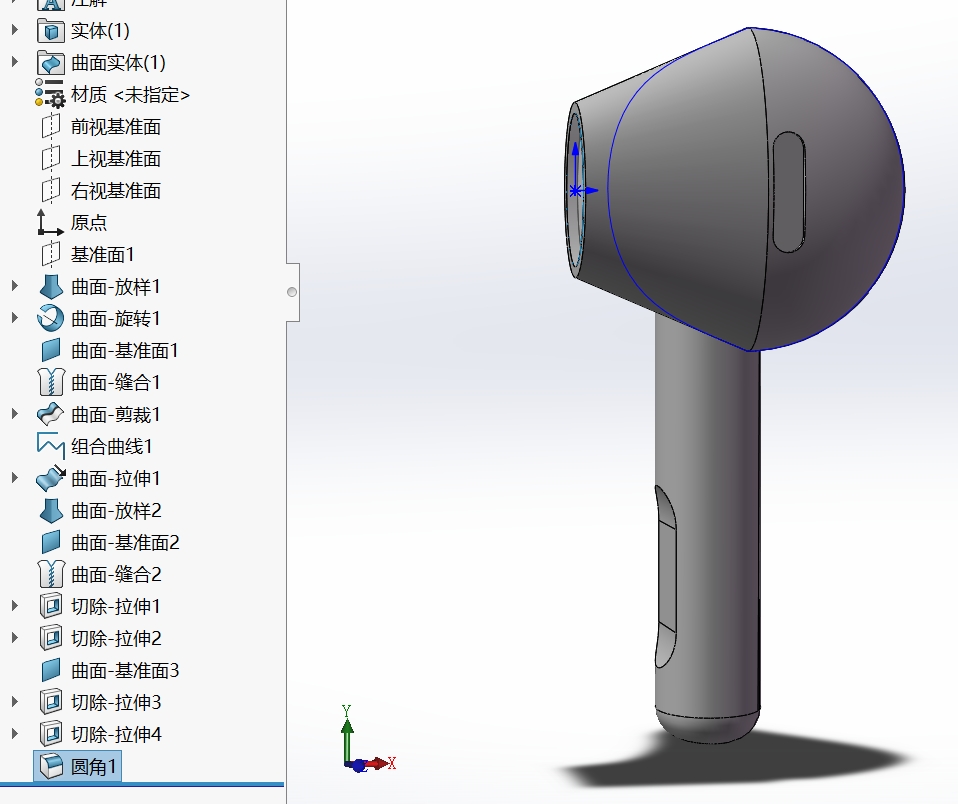Click the 切除-拉伸1 cut icon
958x804 pixels.
pyautogui.click(x=51, y=606)
